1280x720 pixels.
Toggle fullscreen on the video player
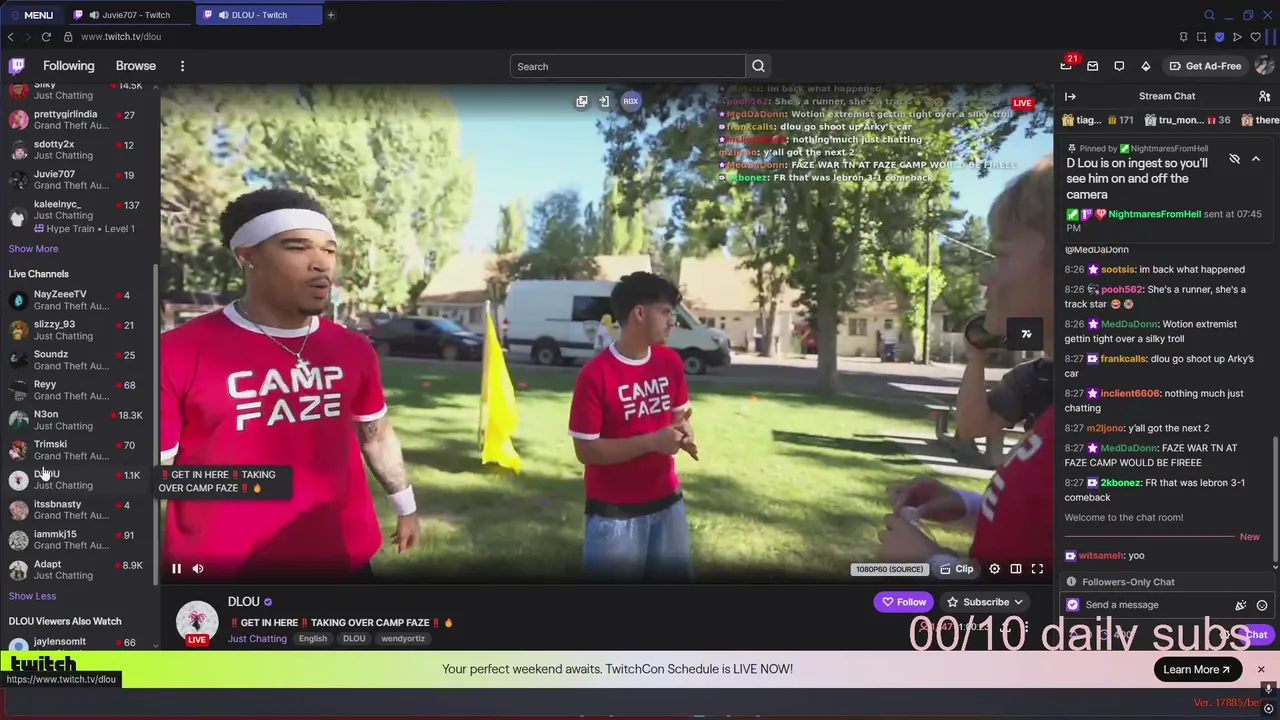pyautogui.click(x=1037, y=569)
